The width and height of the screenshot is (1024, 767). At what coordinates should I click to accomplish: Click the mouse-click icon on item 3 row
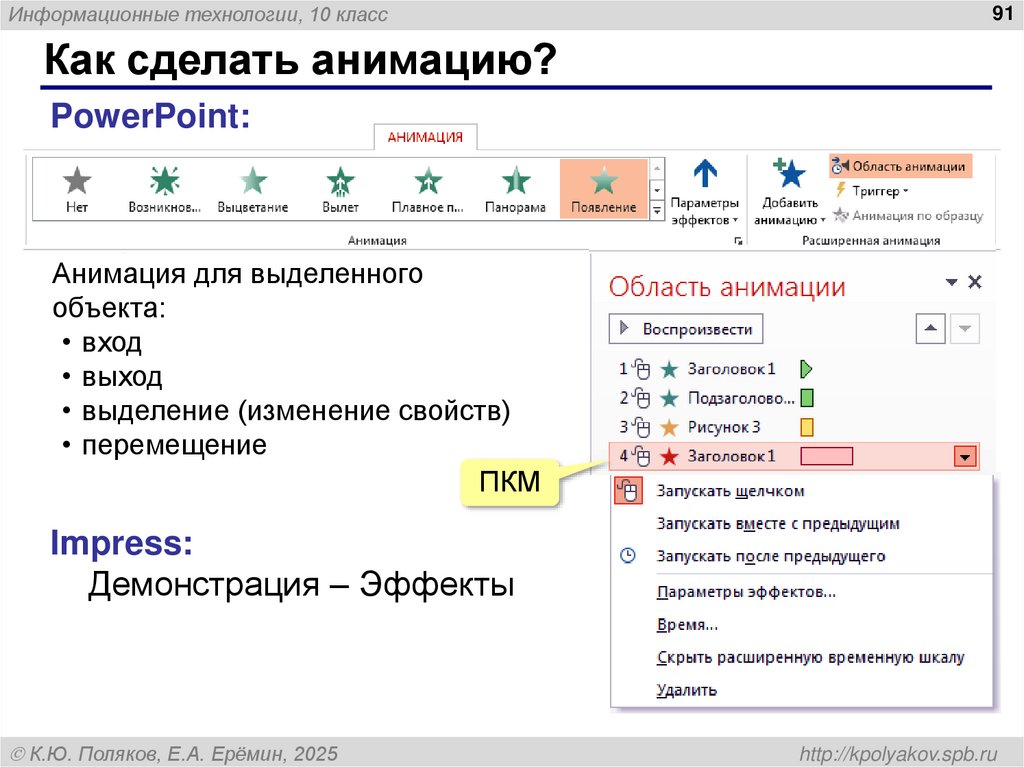pos(641,427)
